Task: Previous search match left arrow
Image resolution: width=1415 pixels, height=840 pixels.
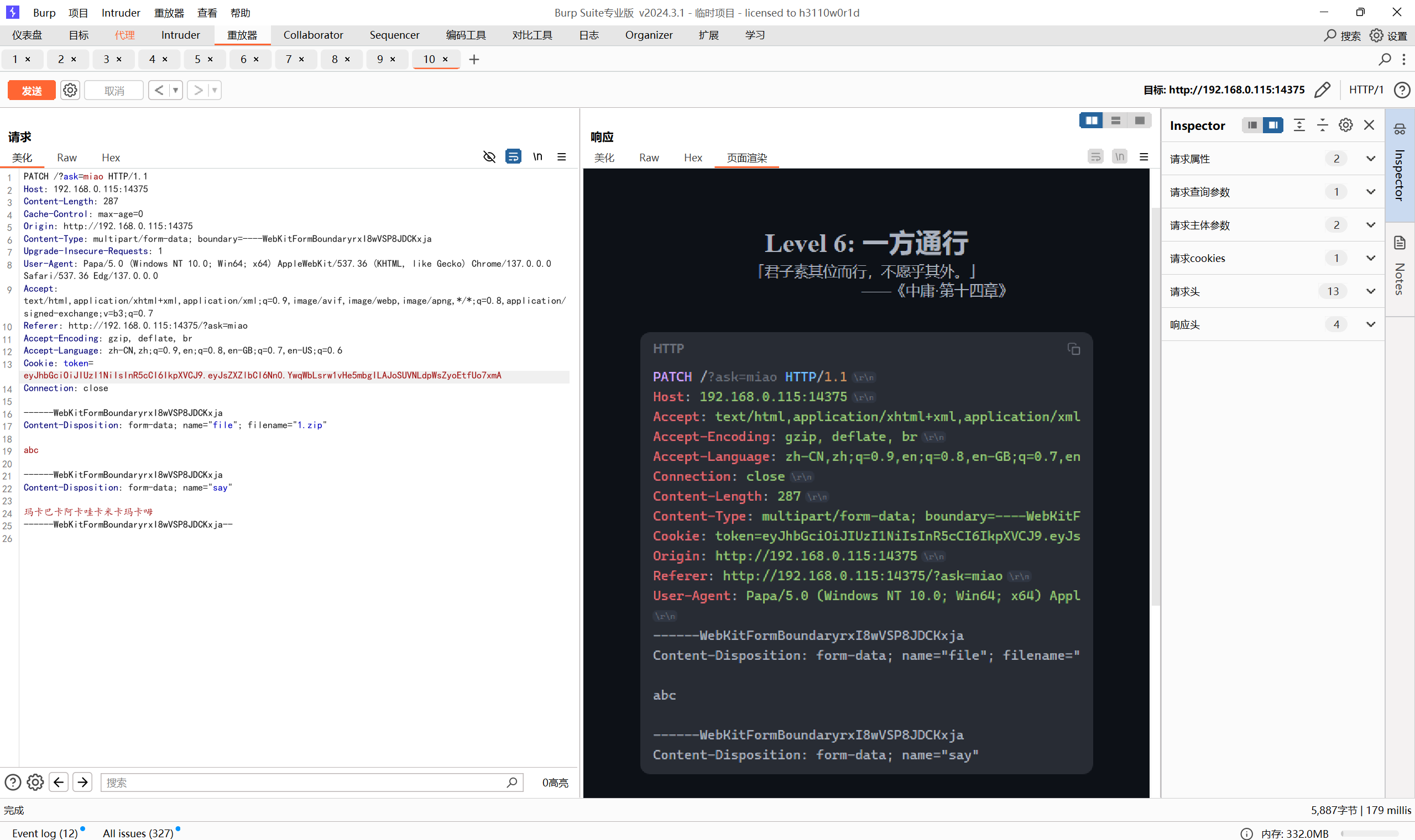Action: click(59, 783)
